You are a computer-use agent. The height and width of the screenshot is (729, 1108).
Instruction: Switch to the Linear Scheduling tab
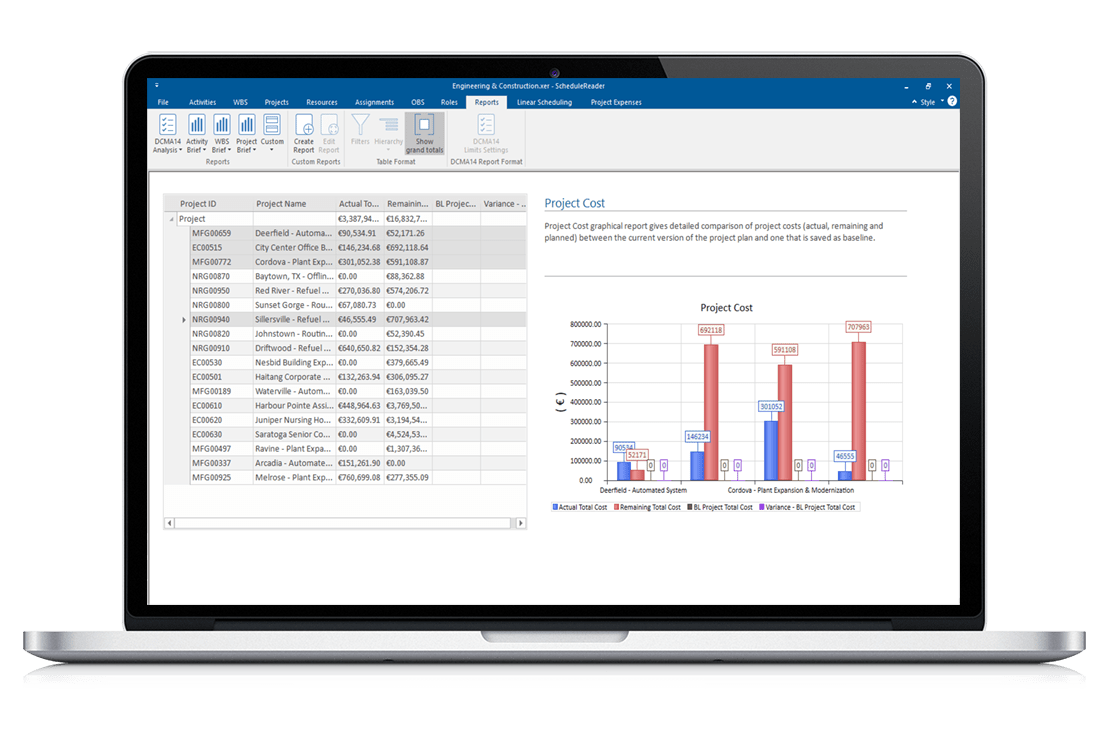pyautogui.click(x=544, y=101)
